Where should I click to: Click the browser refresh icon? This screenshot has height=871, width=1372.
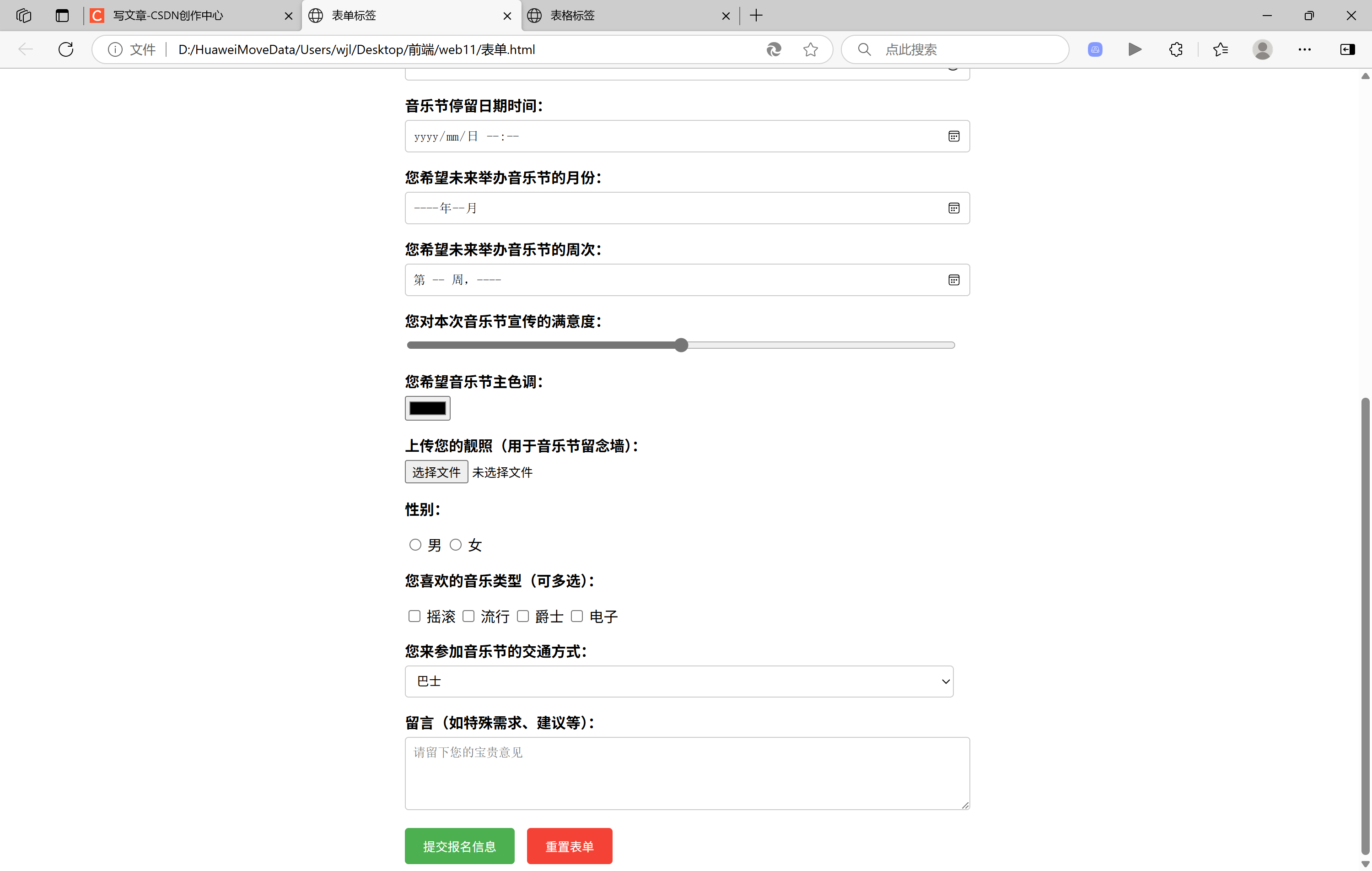pyautogui.click(x=66, y=49)
